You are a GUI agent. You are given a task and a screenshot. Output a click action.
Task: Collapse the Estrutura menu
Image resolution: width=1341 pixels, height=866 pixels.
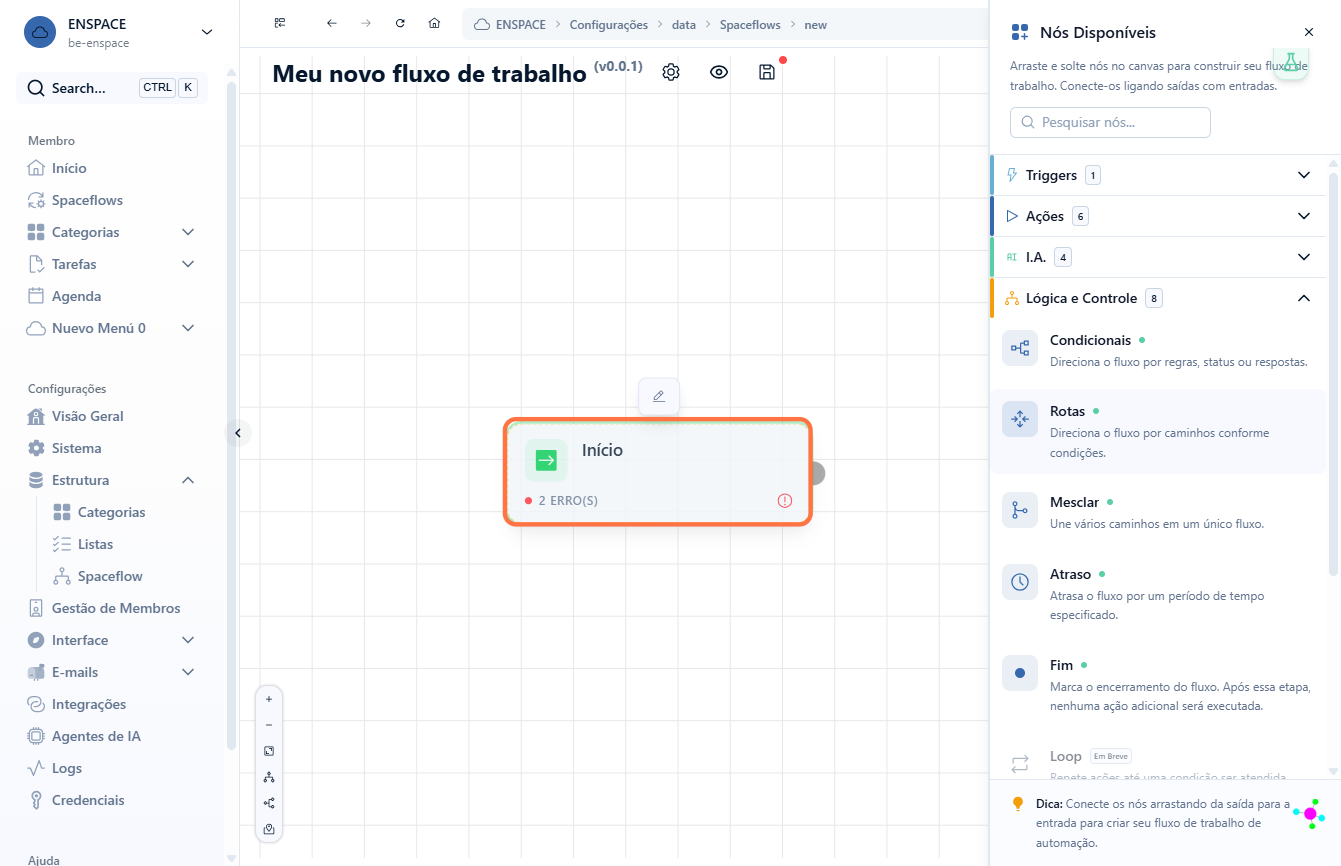188,480
